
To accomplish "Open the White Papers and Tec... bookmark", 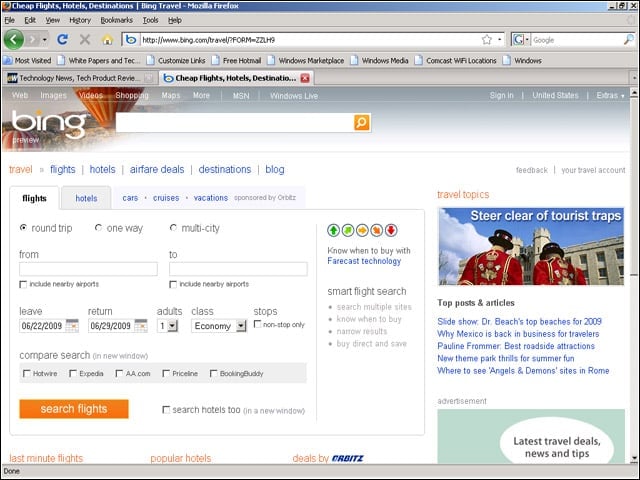I will tap(99, 60).
